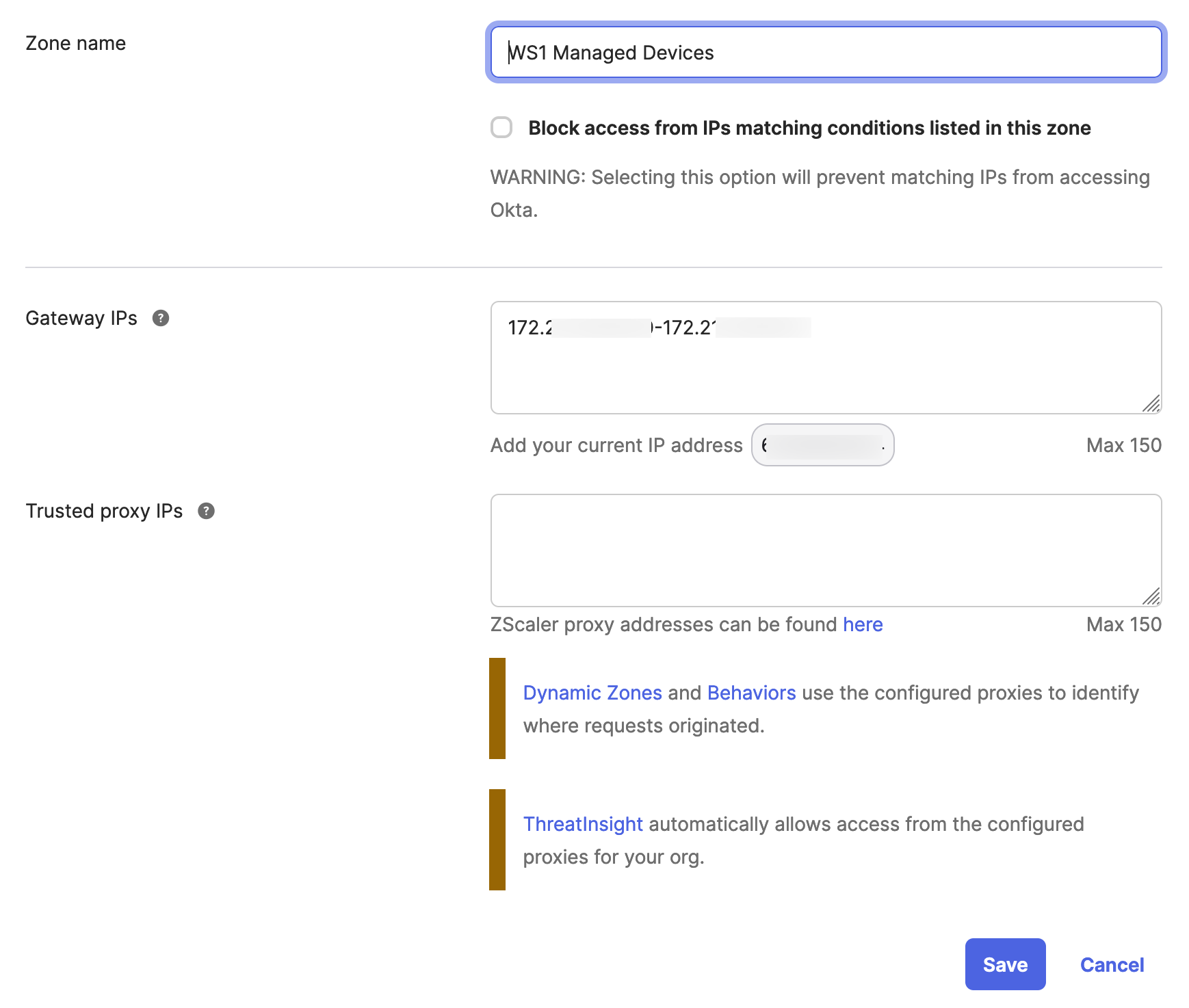Click the Gateway IPs field label

[x=81, y=317]
